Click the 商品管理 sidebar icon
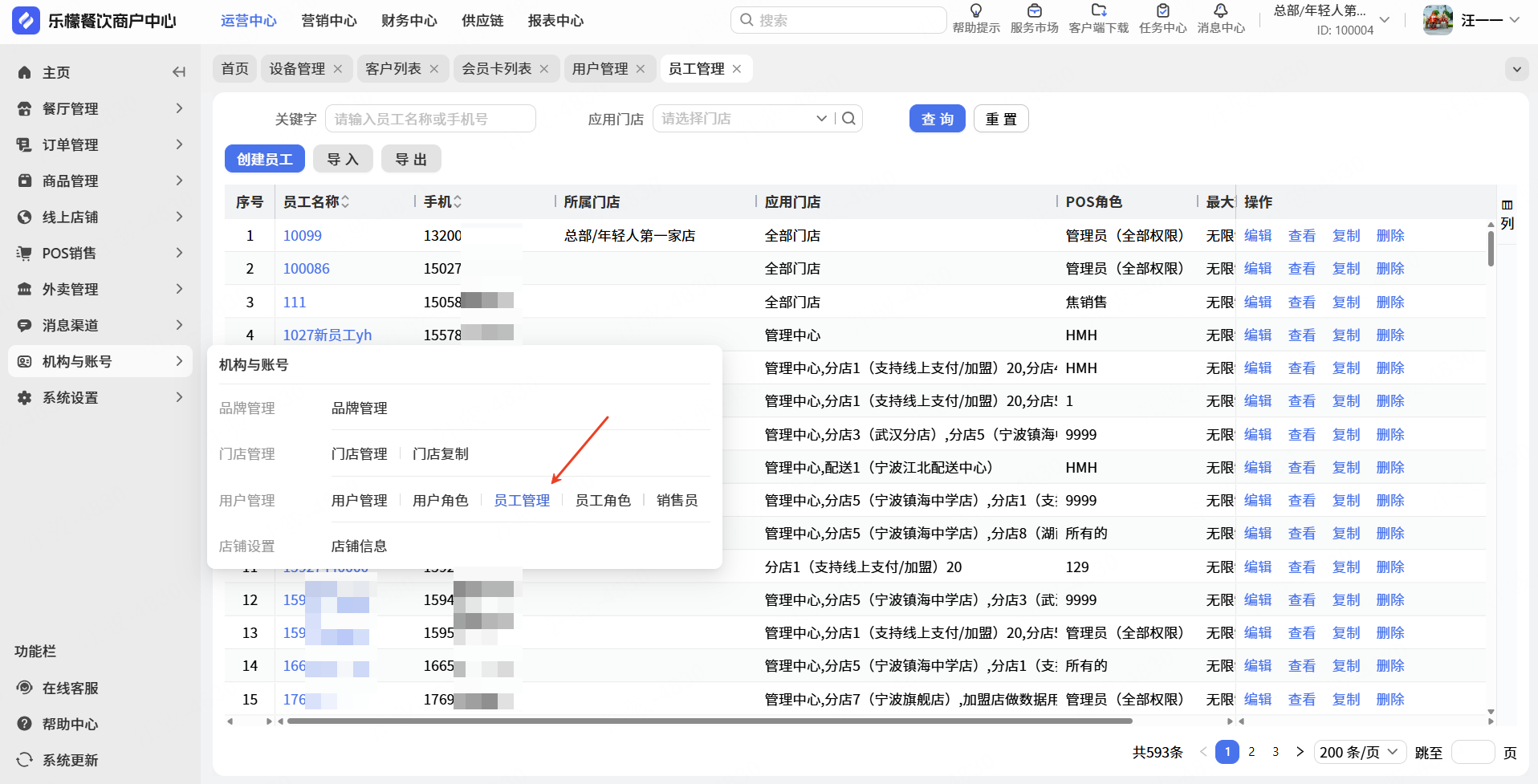 tap(25, 181)
